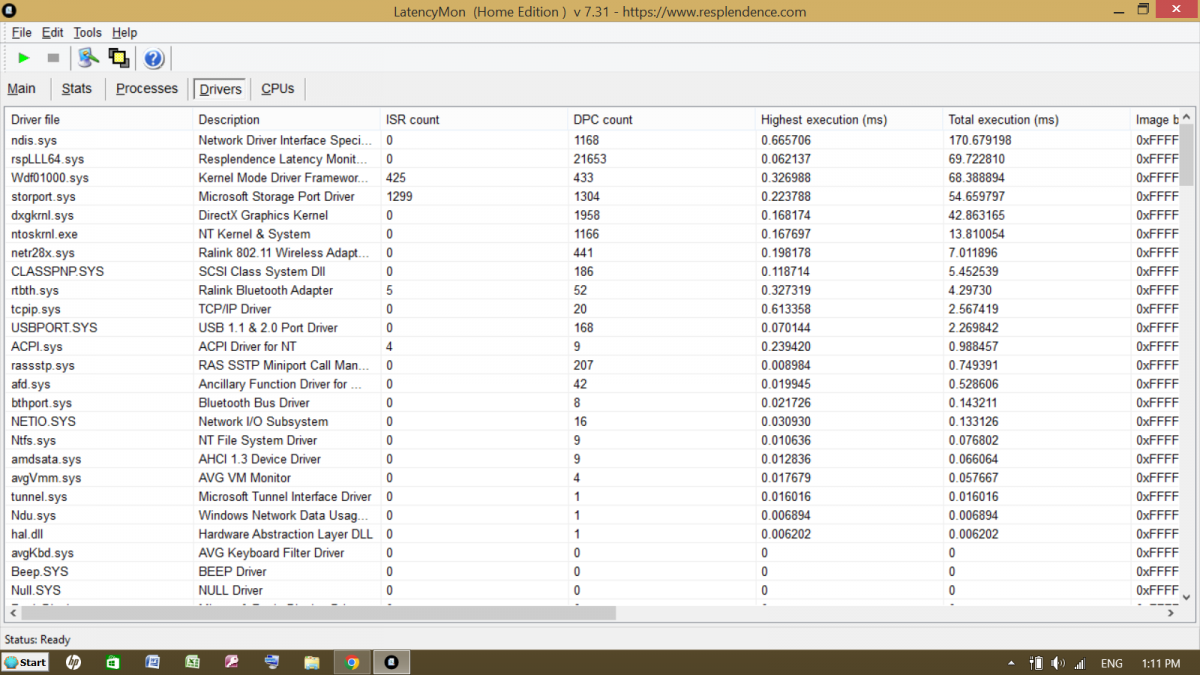
Task: Sort by the Driver file column header
Action: [x=99, y=120]
